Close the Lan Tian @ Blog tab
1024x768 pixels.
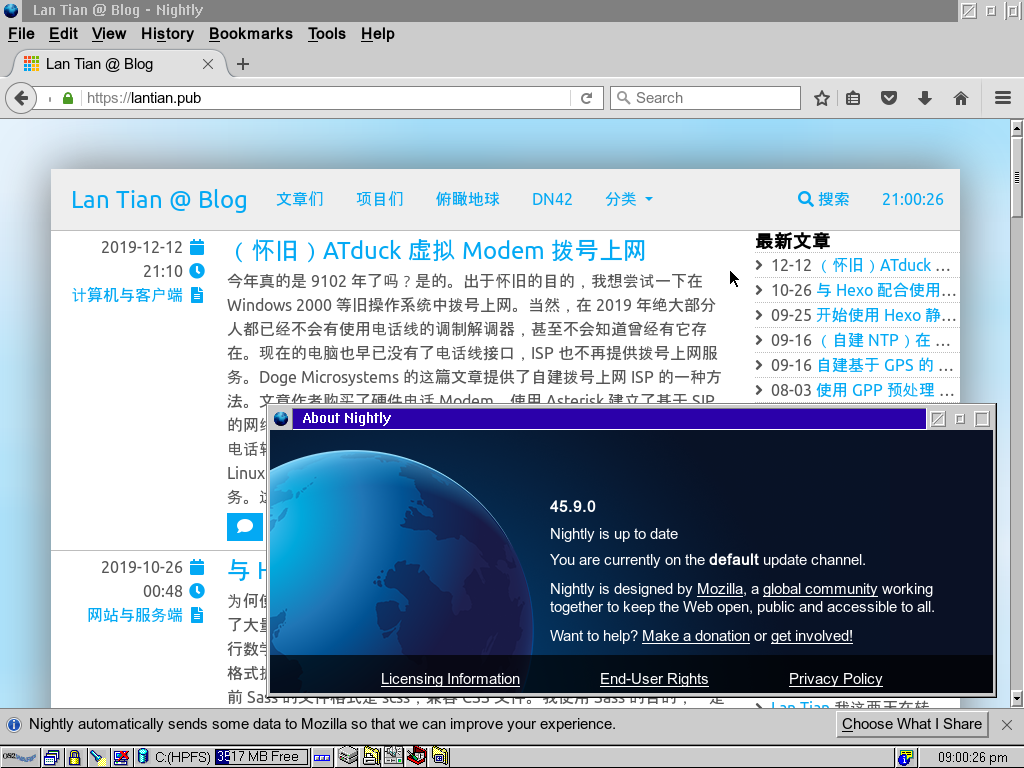208,64
